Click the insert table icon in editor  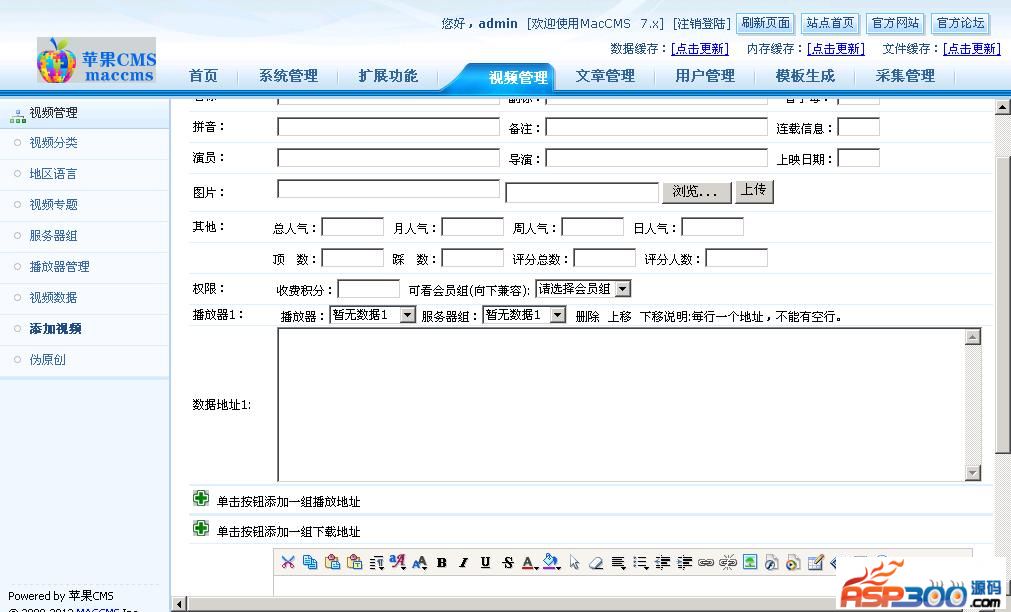pos(816,563)
